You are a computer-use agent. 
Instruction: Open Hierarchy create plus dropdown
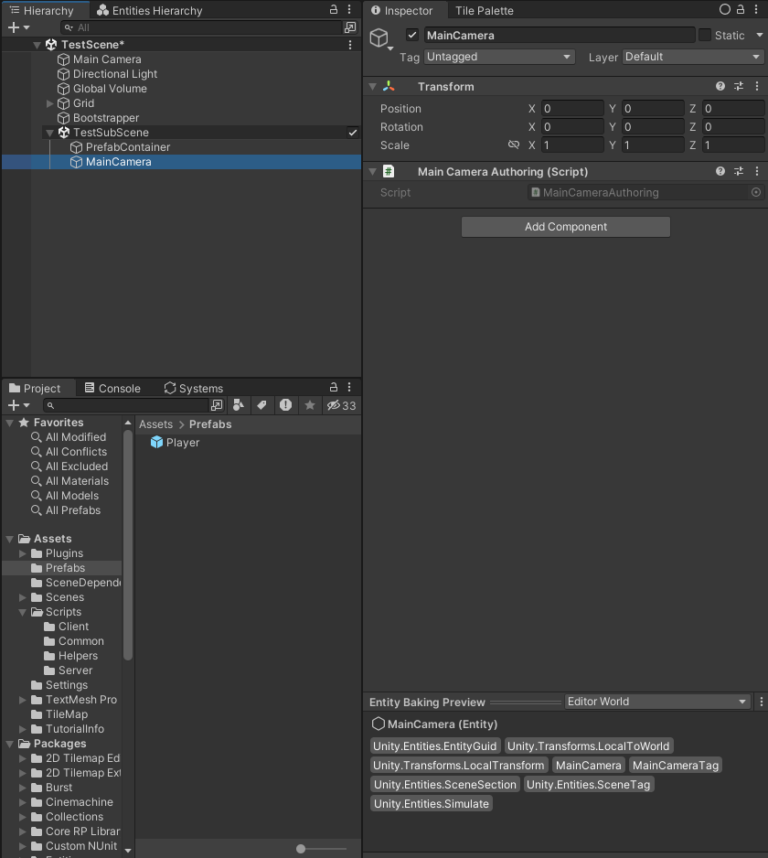(18, 27)
